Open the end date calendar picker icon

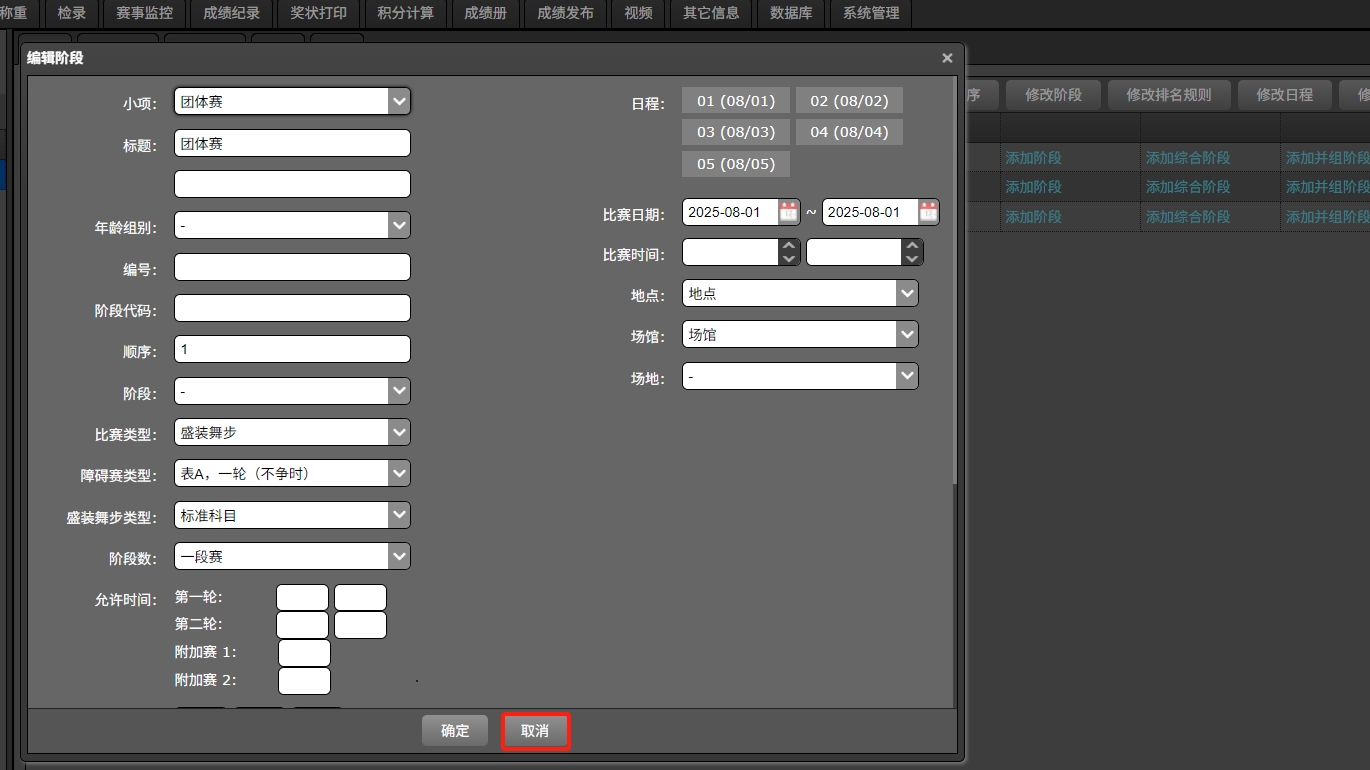click(929, 212)
